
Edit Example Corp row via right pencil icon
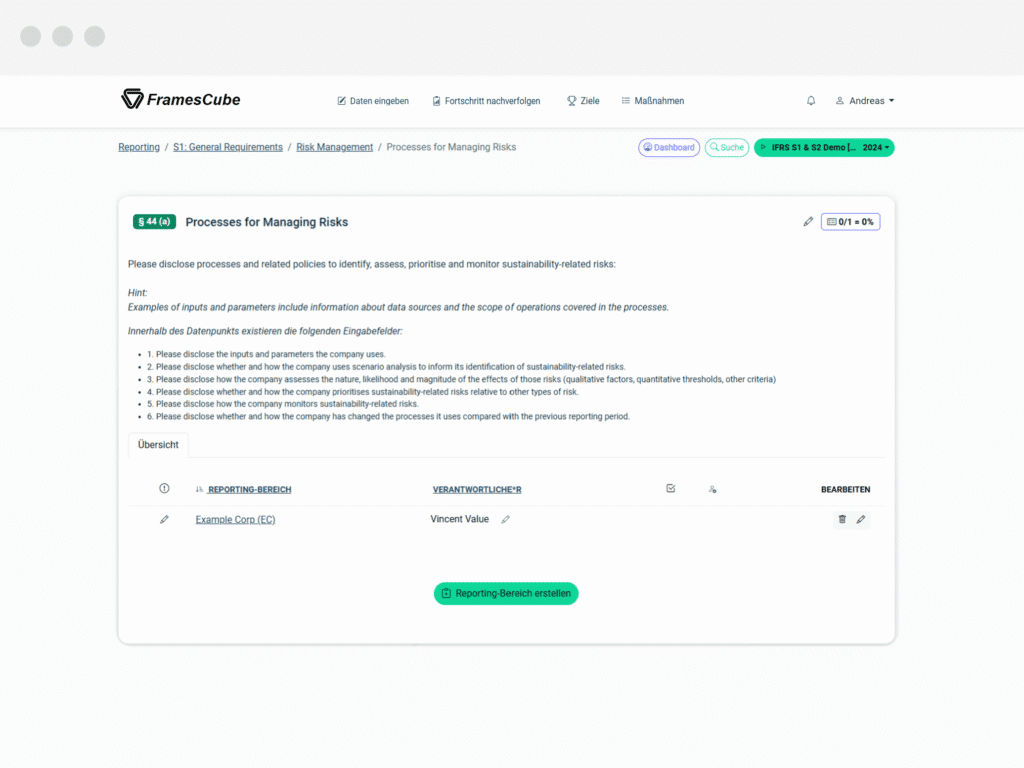pyautogui.click(x=861, y=519)
